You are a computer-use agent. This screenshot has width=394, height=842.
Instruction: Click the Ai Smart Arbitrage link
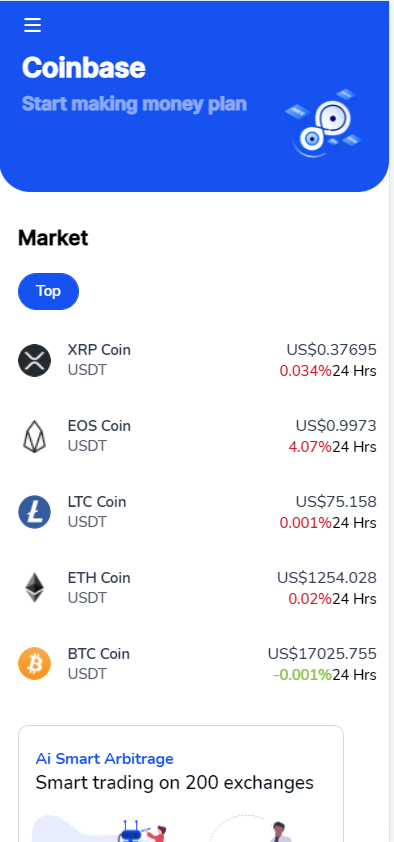coord(105,759)
